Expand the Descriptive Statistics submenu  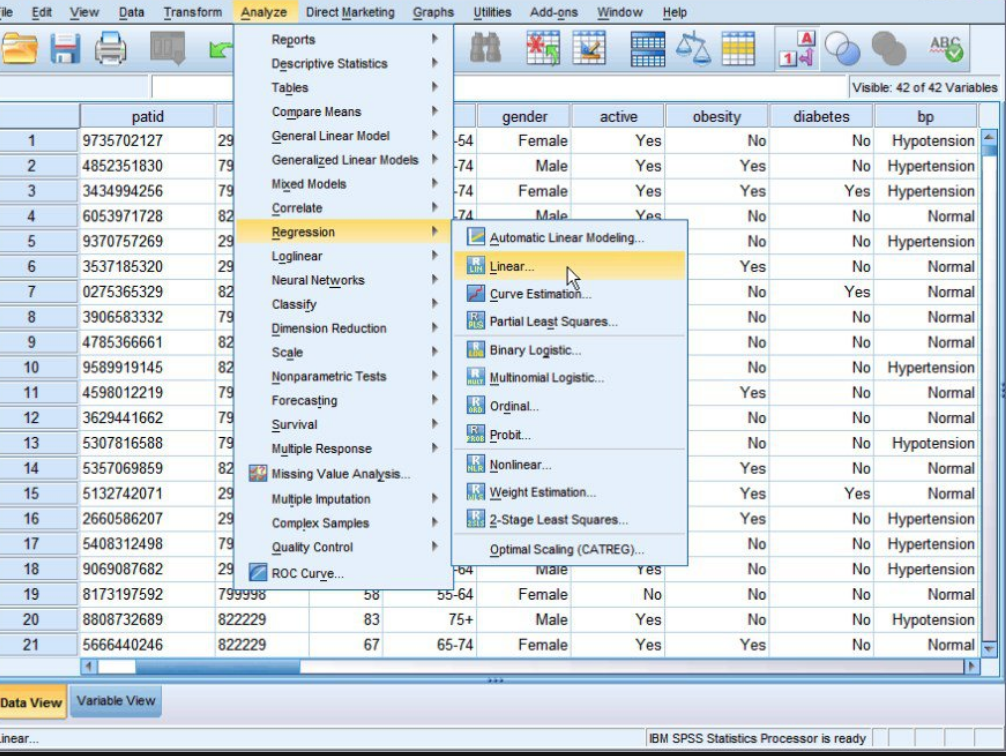[344, 64]
